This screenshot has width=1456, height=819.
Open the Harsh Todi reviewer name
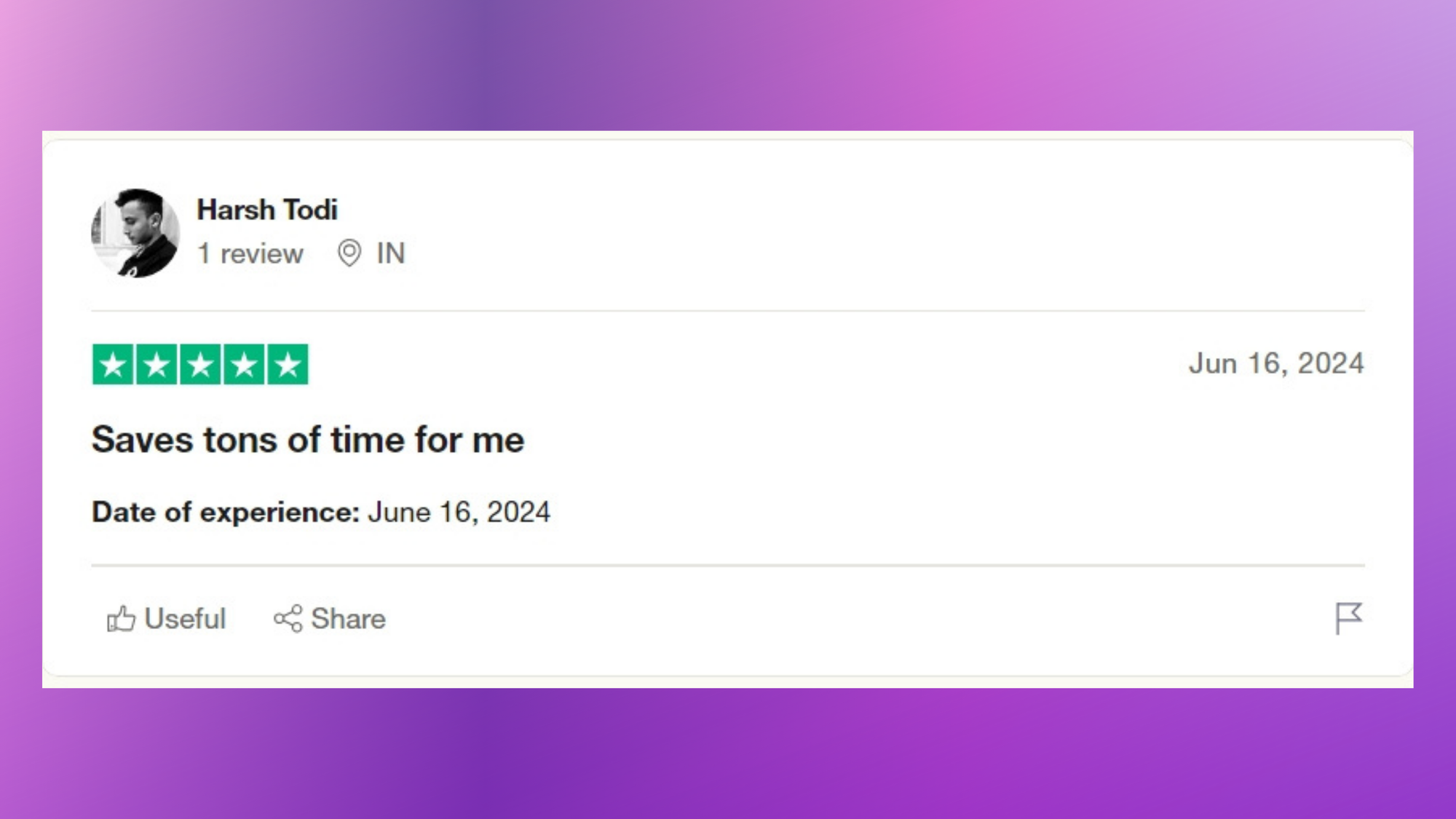(x=267, y=210)
